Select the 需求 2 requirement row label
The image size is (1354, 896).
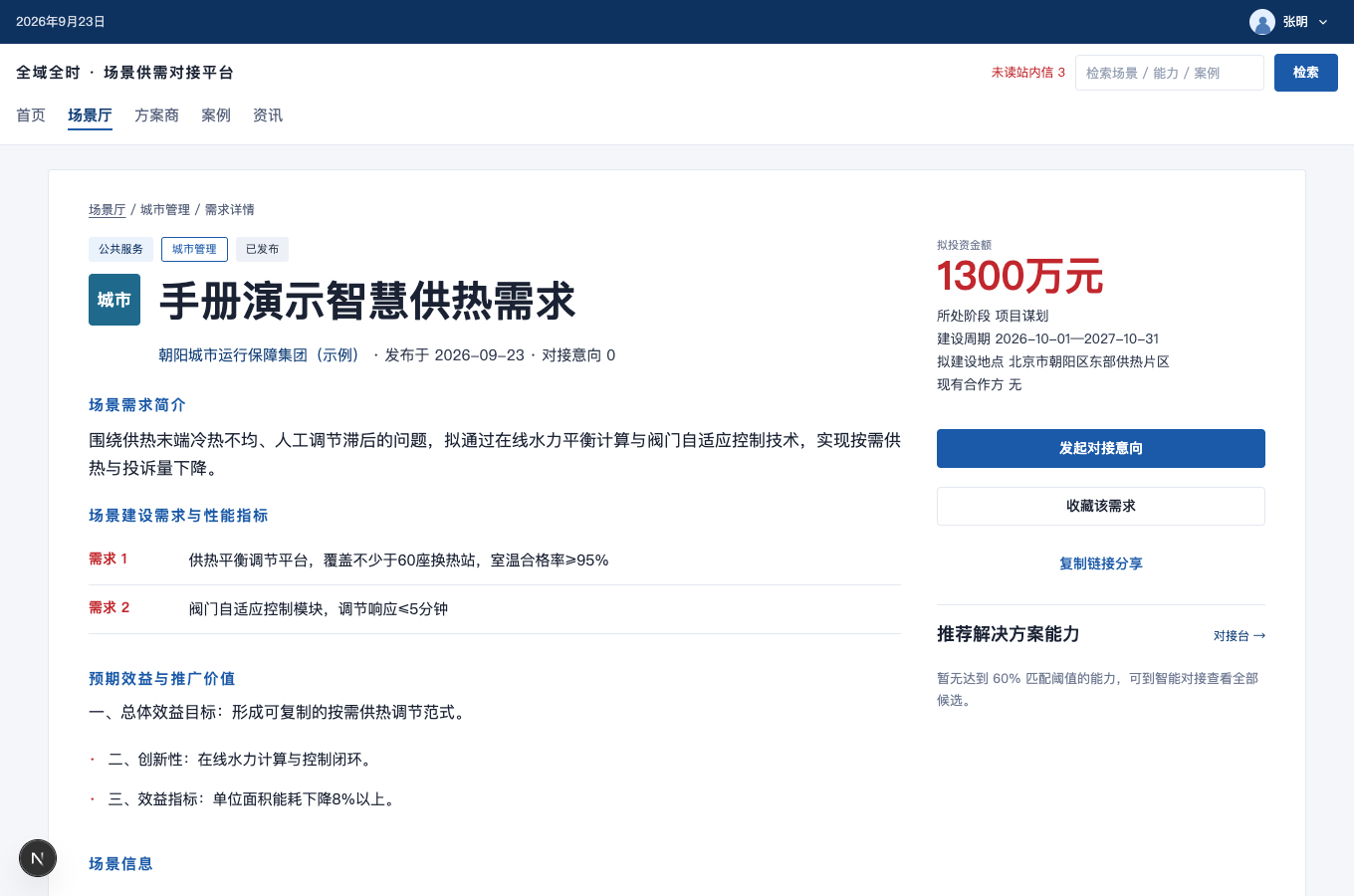pos(110,608)
